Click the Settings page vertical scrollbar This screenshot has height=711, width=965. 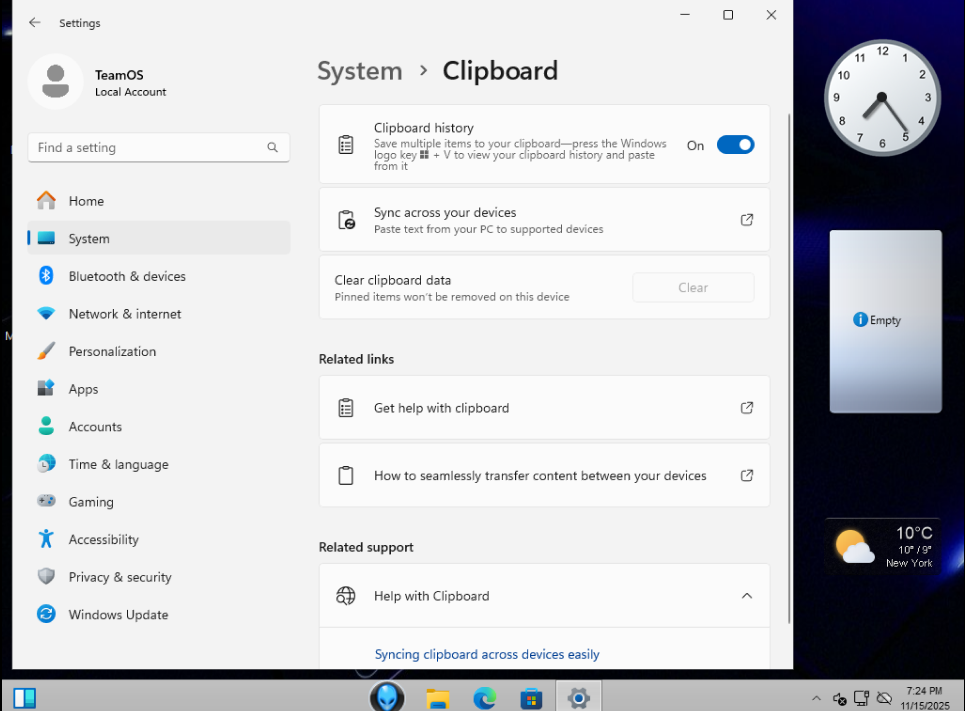[789, 370]
